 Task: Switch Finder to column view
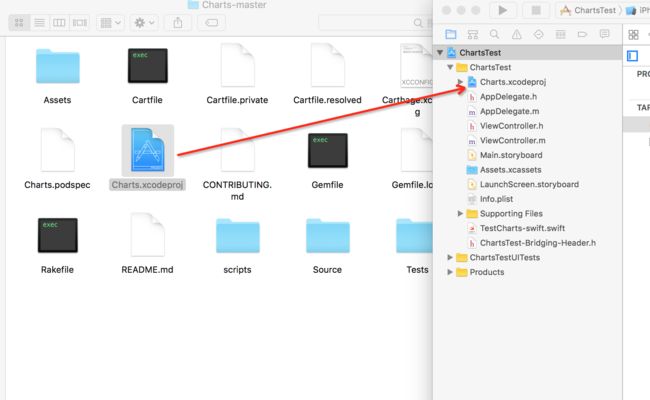[x=59, y=22]
